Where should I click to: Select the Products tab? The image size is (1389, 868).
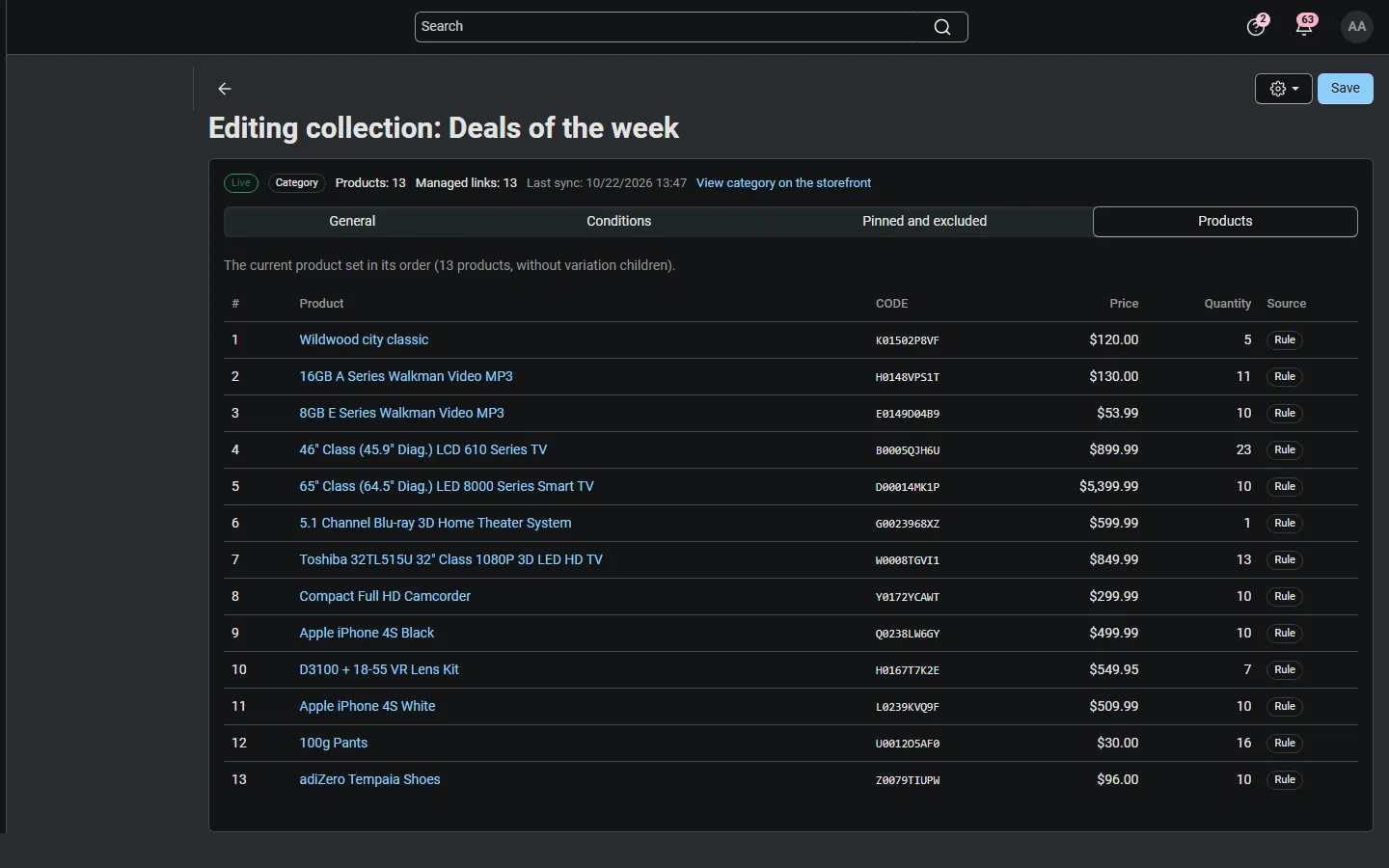[1225, 222]
